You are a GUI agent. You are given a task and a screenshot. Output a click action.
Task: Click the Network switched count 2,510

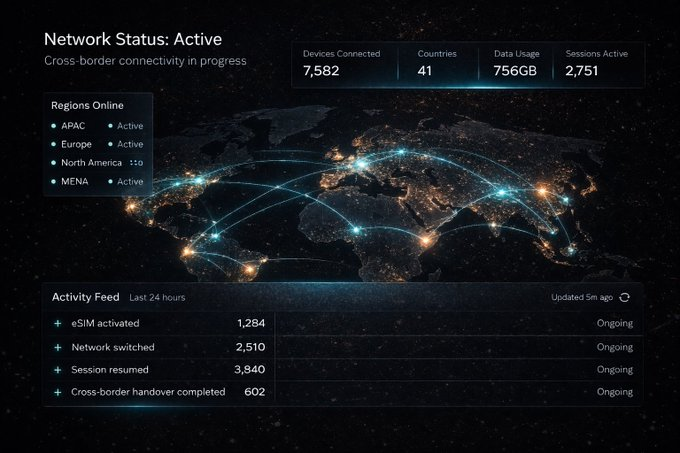coord(250,347)
